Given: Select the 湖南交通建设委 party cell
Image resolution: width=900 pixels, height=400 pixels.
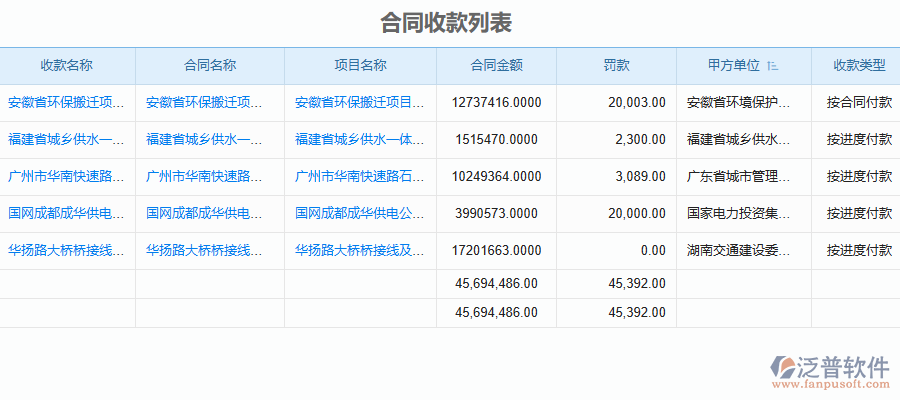Looking at the screenshot, I should [x=739, y=250].
